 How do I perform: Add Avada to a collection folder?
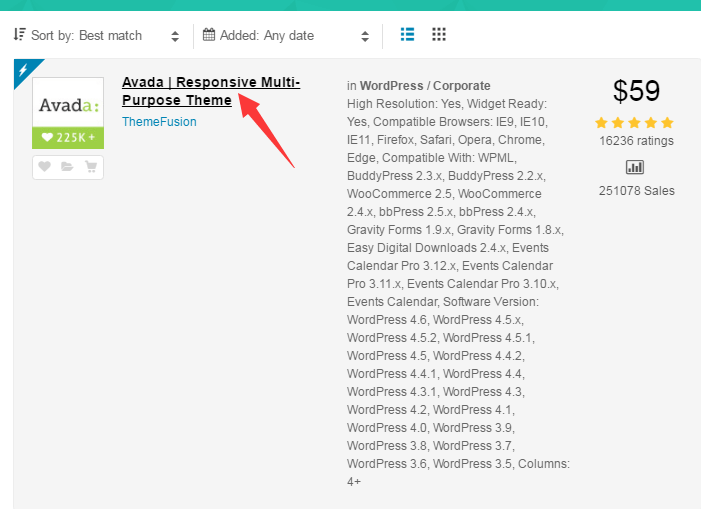67,167
